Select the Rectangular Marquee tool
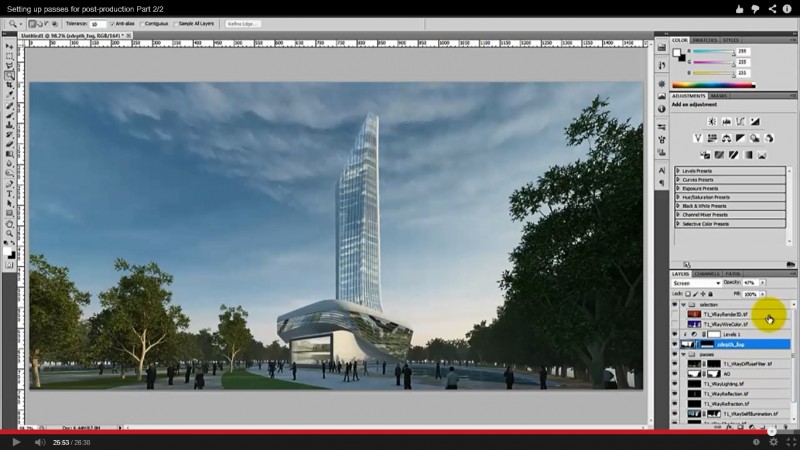 tap(9, 56)
